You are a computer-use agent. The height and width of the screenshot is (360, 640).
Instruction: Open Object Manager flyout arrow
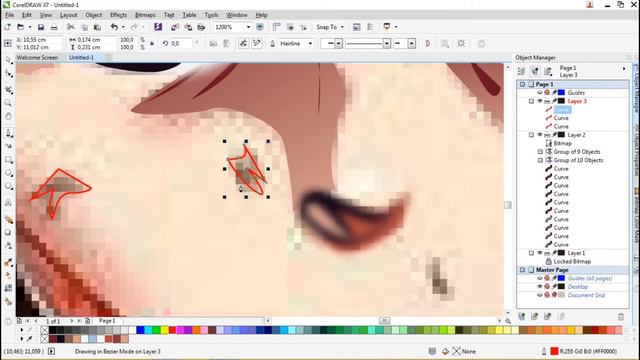coord(624,69)
